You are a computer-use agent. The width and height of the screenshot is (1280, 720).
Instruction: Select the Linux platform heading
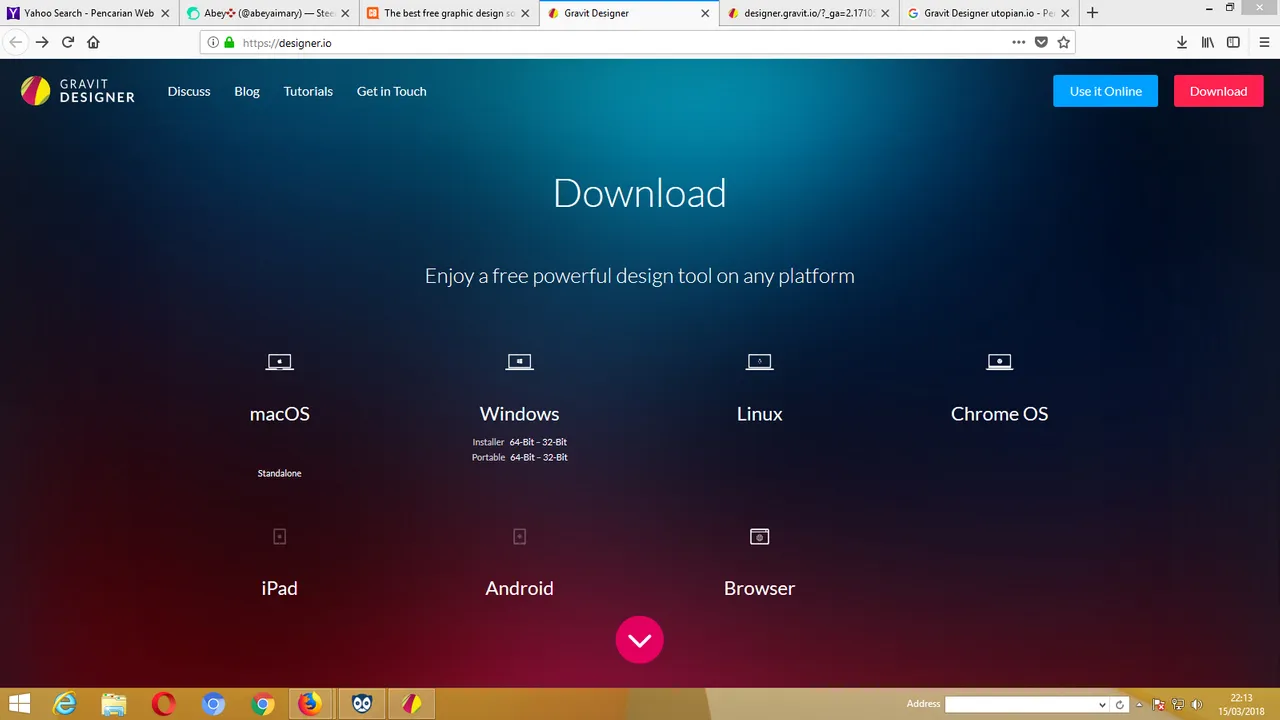pos(759,414)
